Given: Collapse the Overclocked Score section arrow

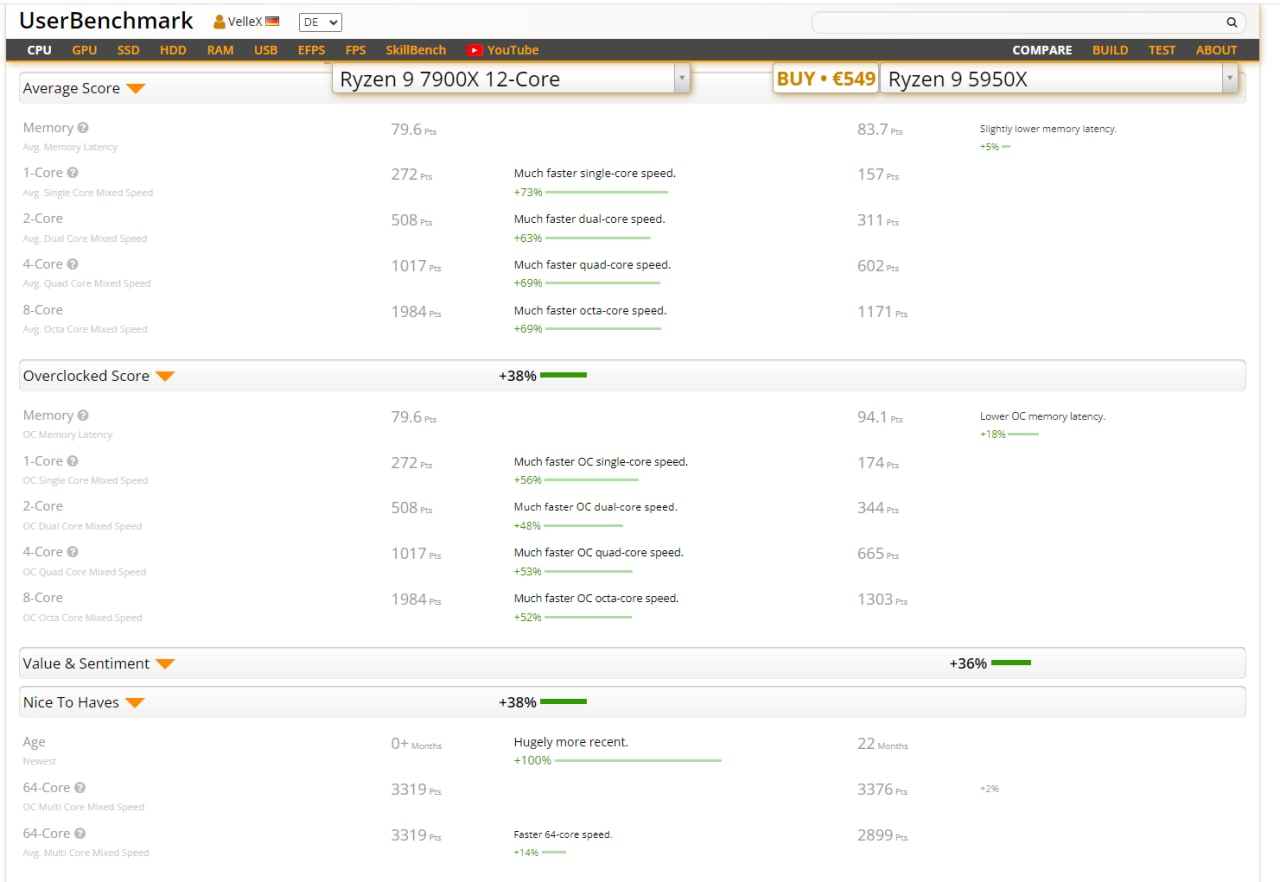Looking at the screenshot, I should pyautogui.click(x=165, y=377).
